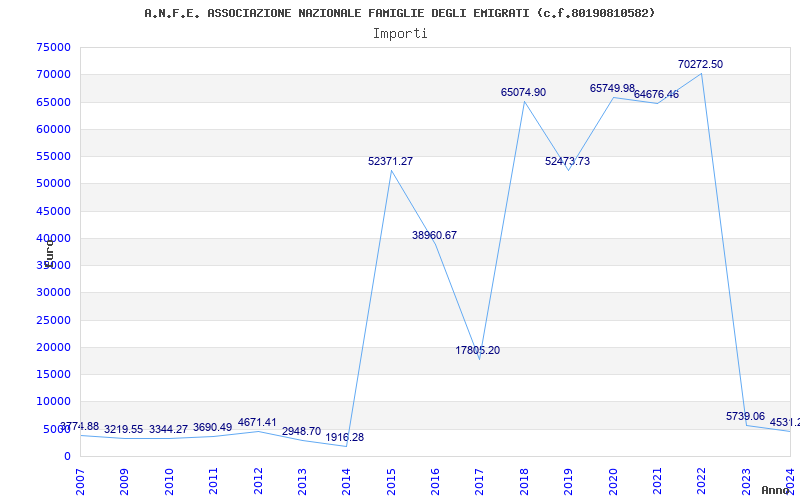Viewport: 800px width, 500px height.
Task: Click the 'Euro' y-axis label
Action: (x=49, y=253)
